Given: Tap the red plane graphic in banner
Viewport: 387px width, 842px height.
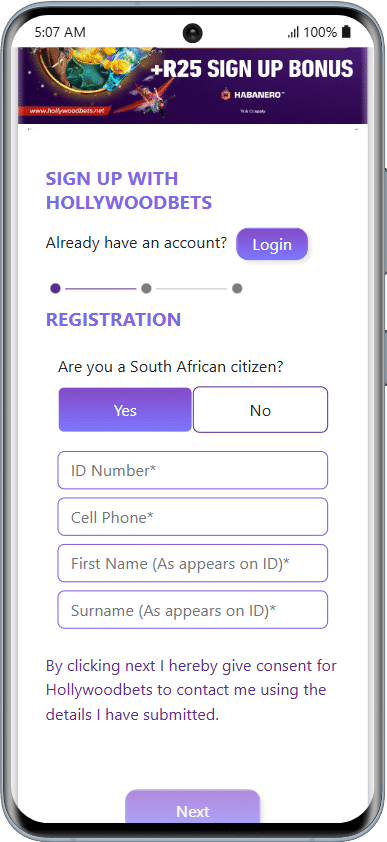Looking at the screenshot, I should (x=145, y=99).
